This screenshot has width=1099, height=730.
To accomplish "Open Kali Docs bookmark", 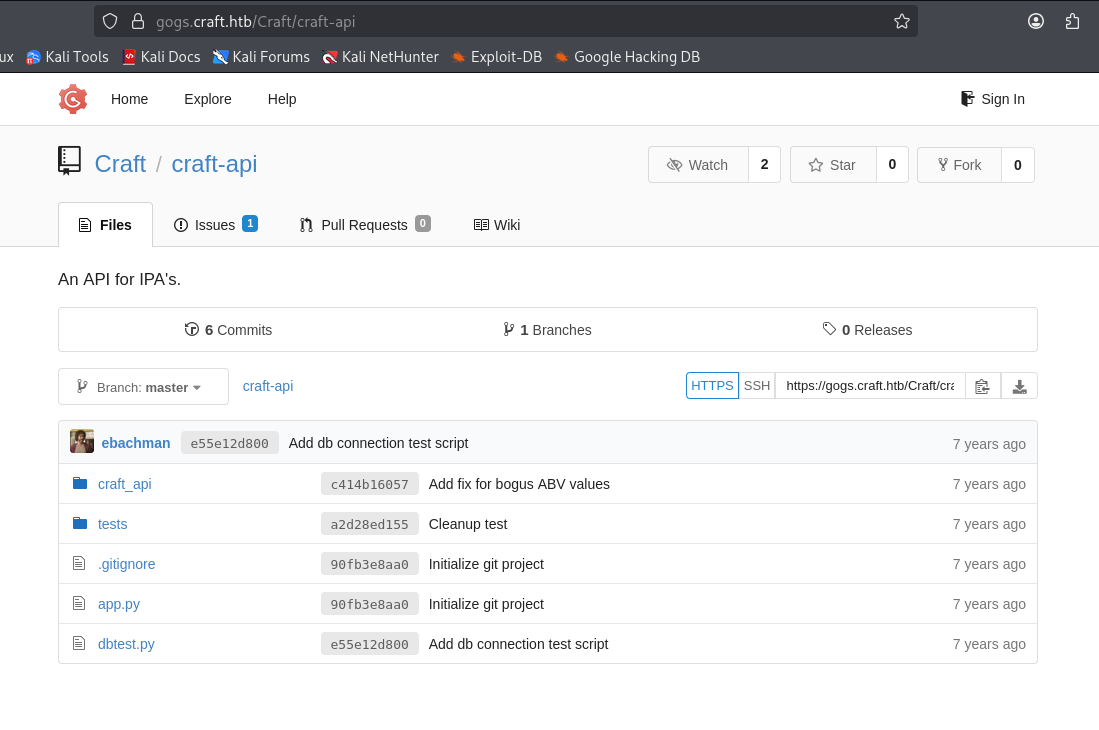I will 161,57.
